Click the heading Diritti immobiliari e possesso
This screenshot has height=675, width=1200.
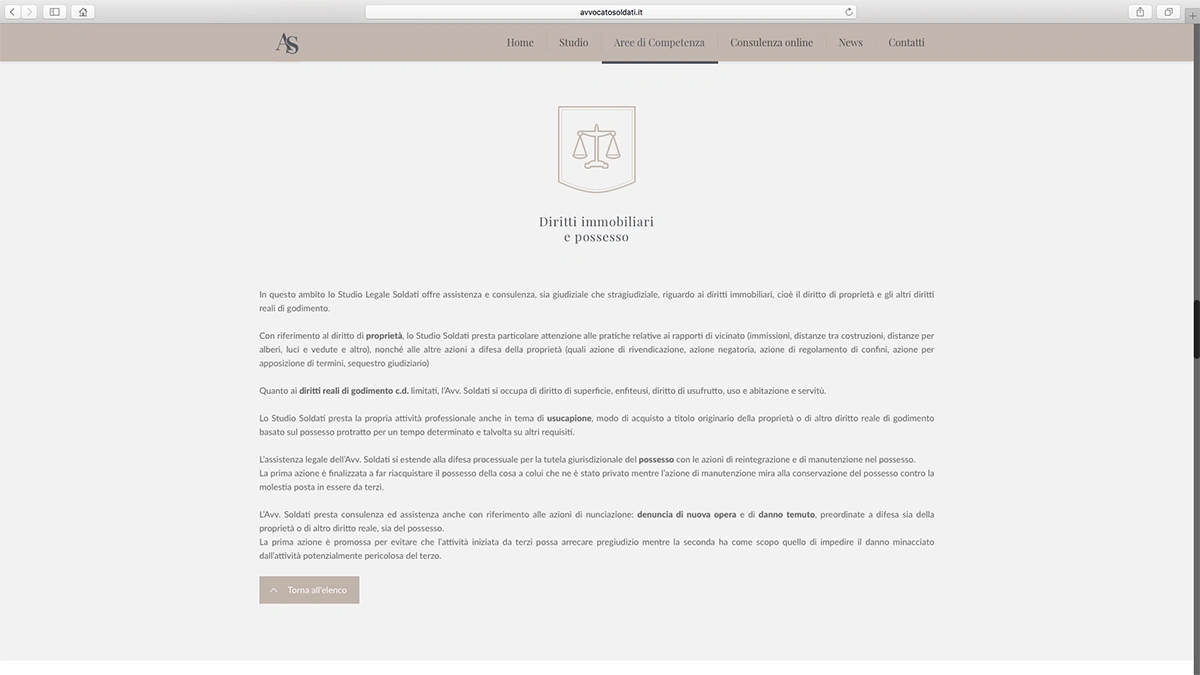(596, 229)
